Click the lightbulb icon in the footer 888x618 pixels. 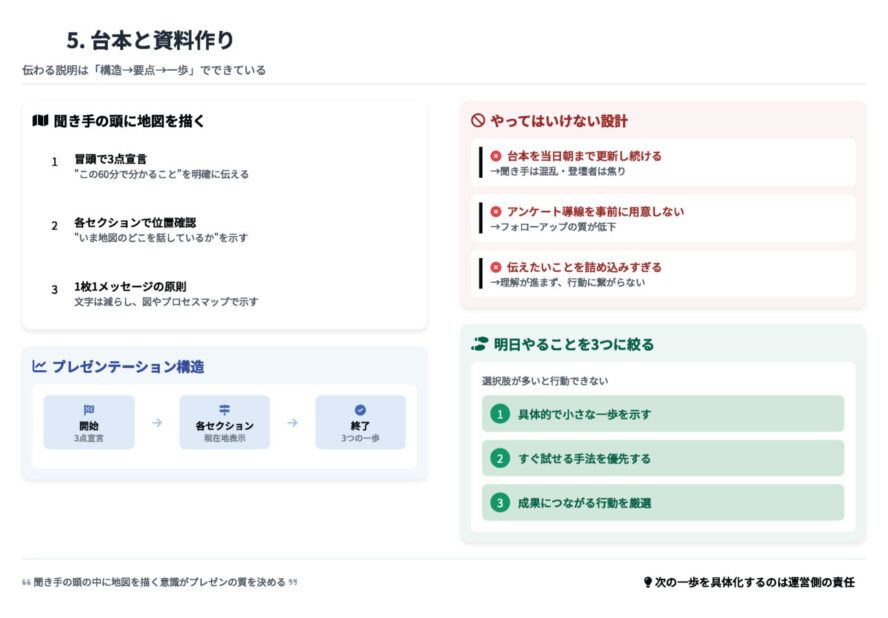pyautogui.click(x=647, y=582)
